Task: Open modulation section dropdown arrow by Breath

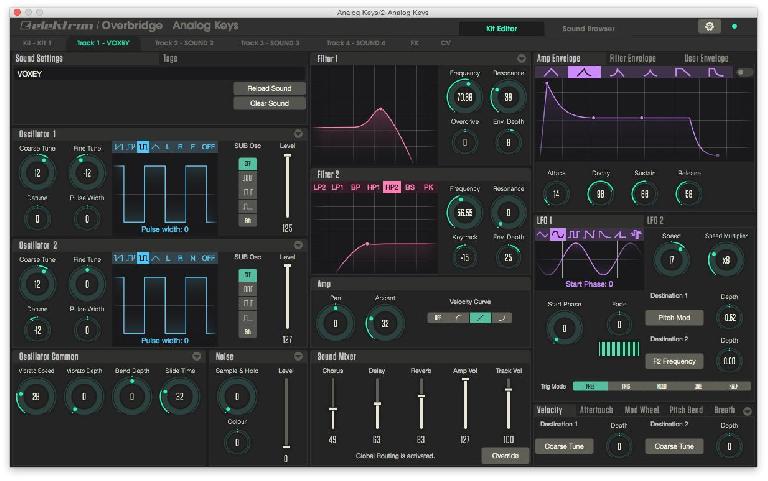Action: coord(747,411)
